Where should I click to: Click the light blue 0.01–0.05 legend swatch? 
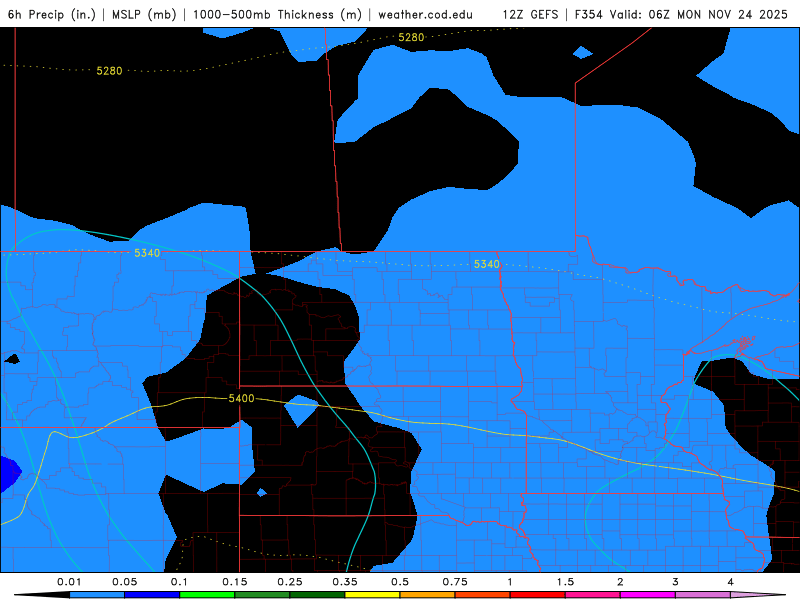click(x=97, y=595)
